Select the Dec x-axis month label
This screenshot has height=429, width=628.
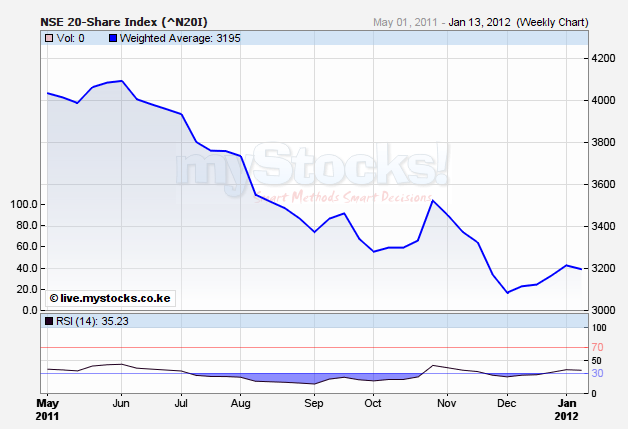(x=507, y=403)
